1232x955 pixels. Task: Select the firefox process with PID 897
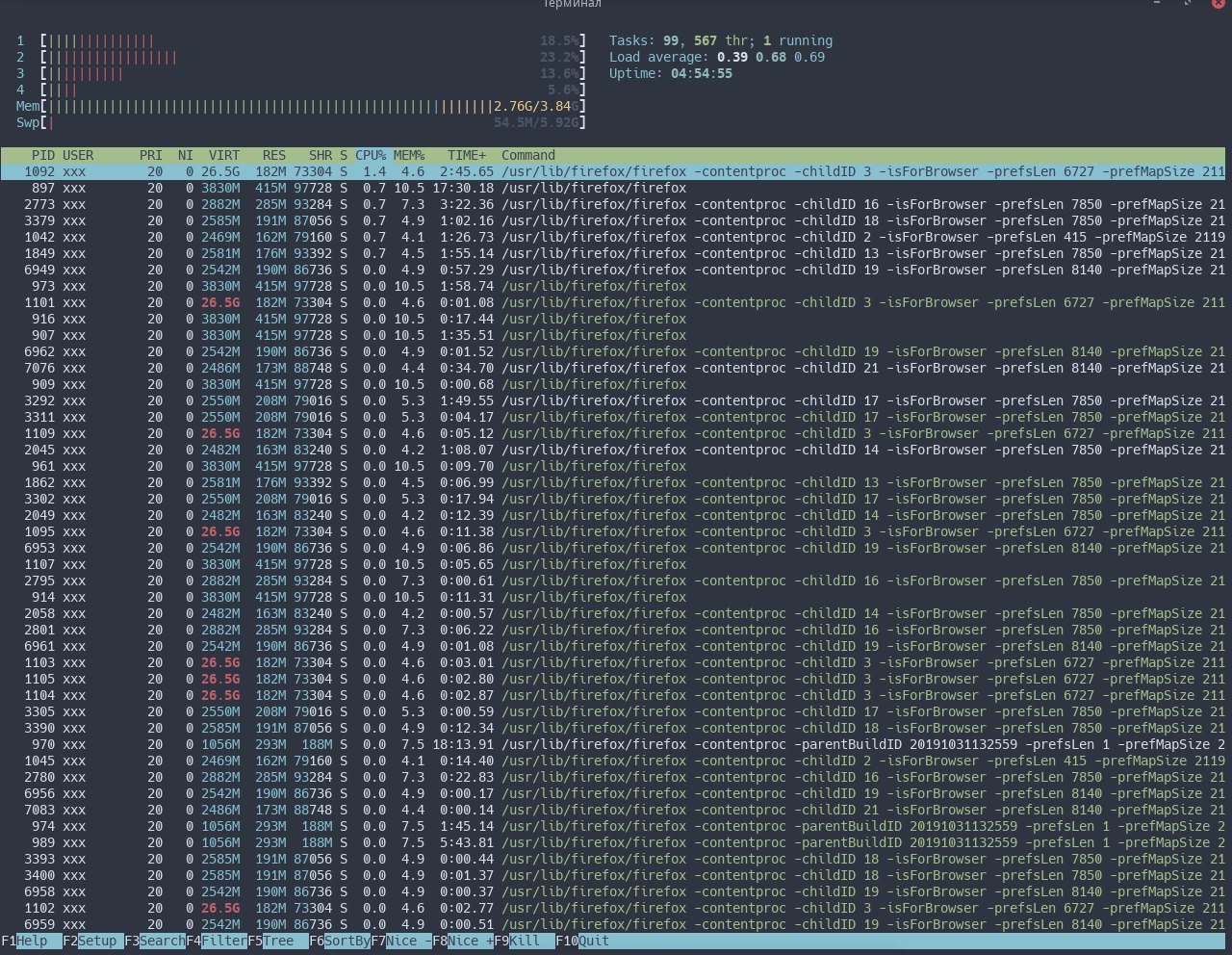[613, 188]
